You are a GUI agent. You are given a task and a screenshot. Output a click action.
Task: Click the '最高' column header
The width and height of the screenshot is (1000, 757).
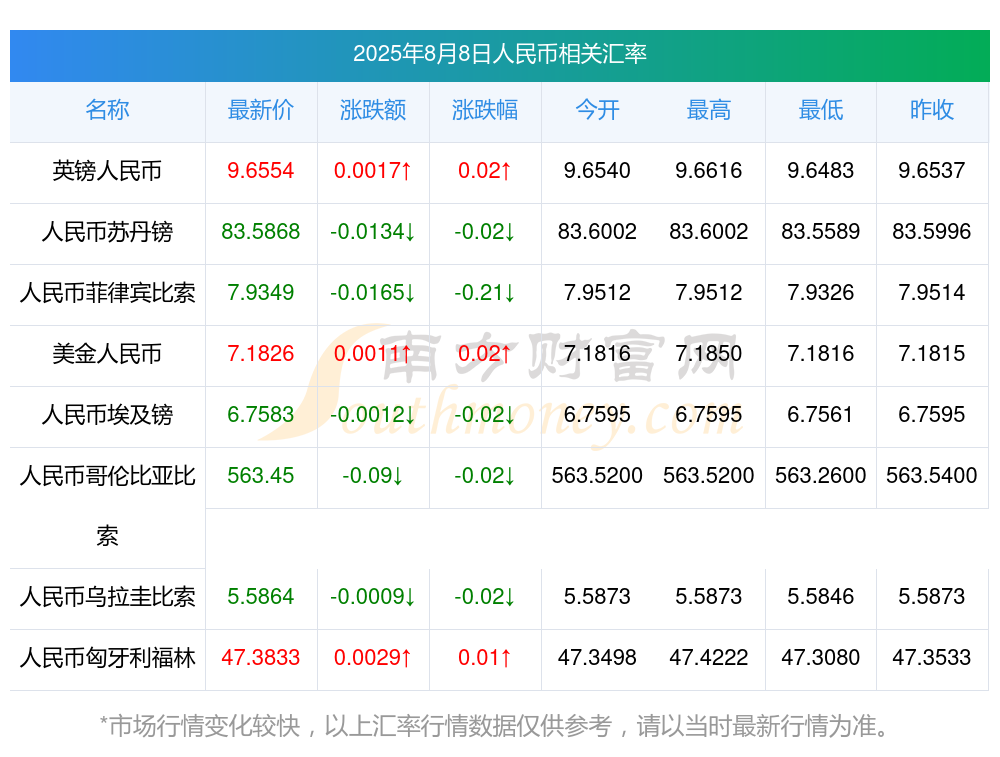(709, 110)
